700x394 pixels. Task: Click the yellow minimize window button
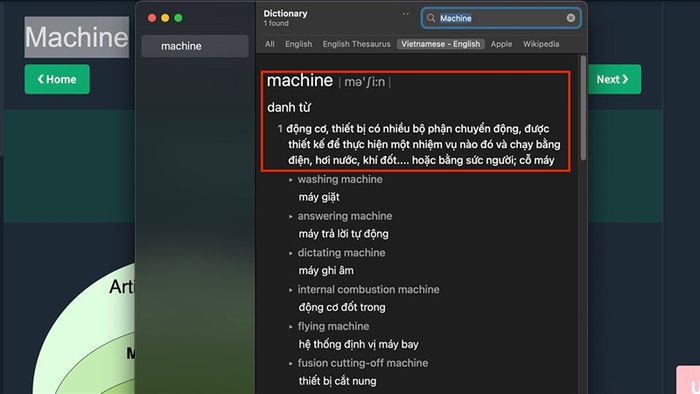point(165,18)
